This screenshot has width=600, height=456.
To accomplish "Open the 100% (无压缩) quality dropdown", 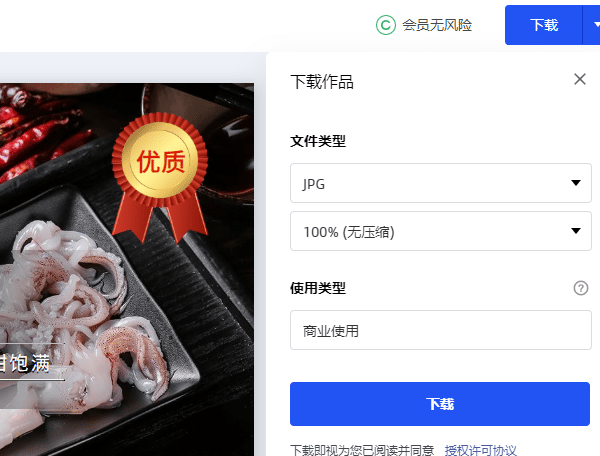I will point(441,231).
